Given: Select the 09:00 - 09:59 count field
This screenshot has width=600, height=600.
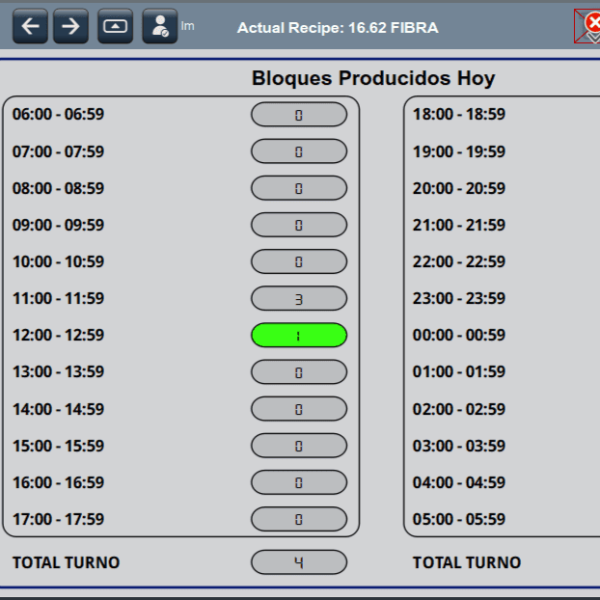Looking at the screenshot, I should [x=299, y=225].
